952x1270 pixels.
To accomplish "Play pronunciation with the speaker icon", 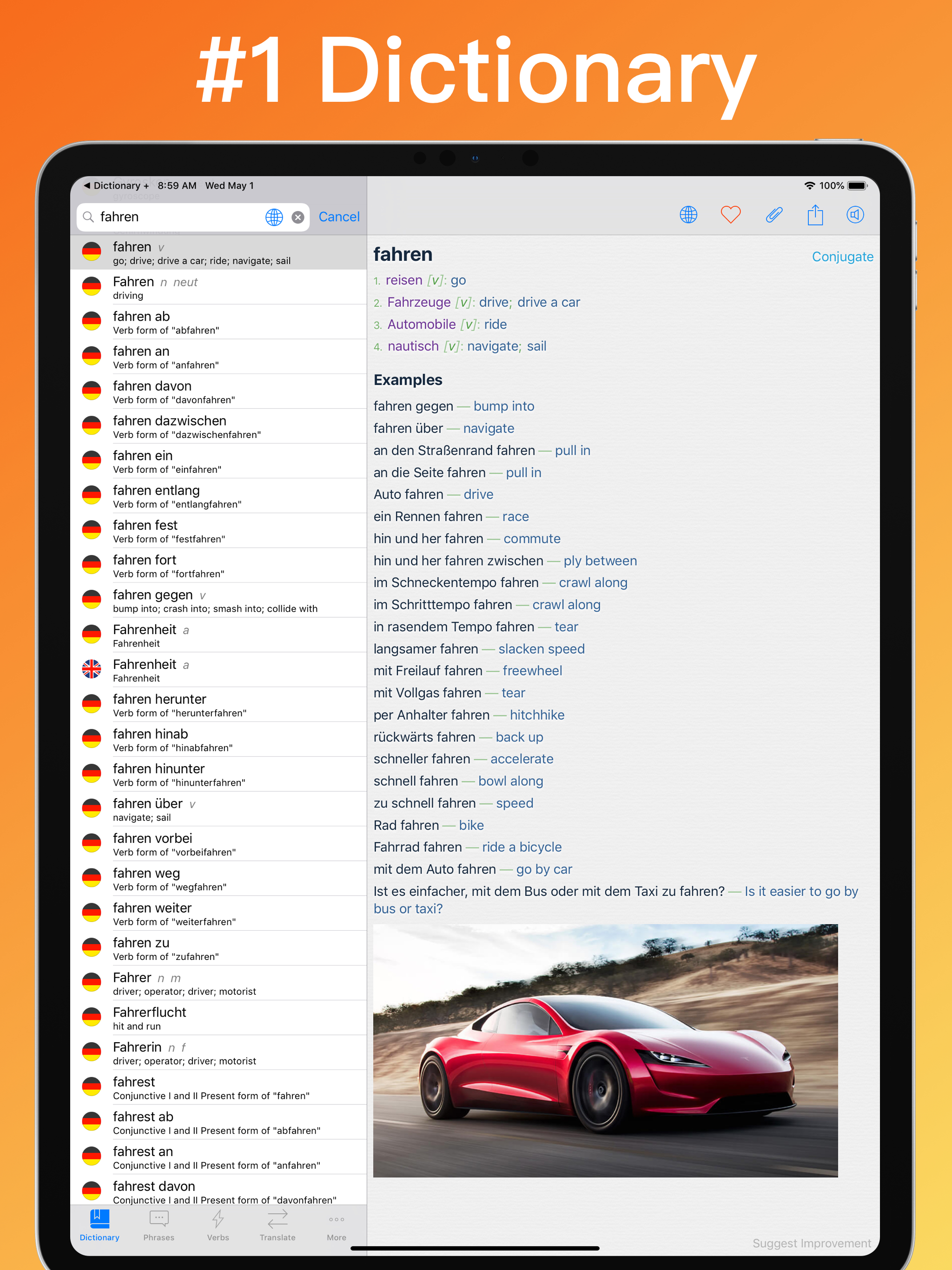I will pyautogui.click(x=855, y=215).
